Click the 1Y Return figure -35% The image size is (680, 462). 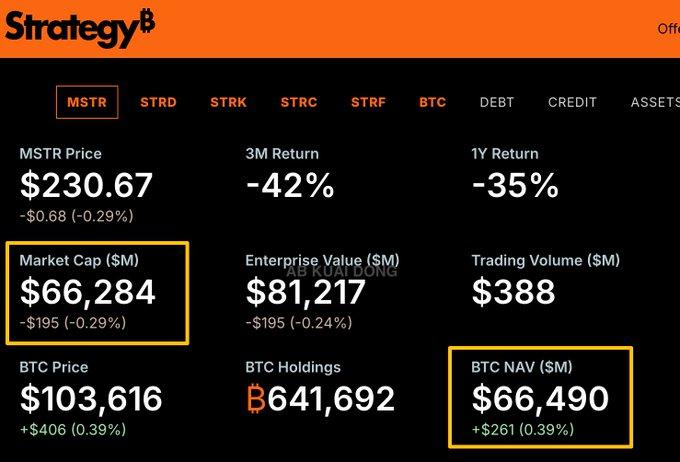(515, 185)
